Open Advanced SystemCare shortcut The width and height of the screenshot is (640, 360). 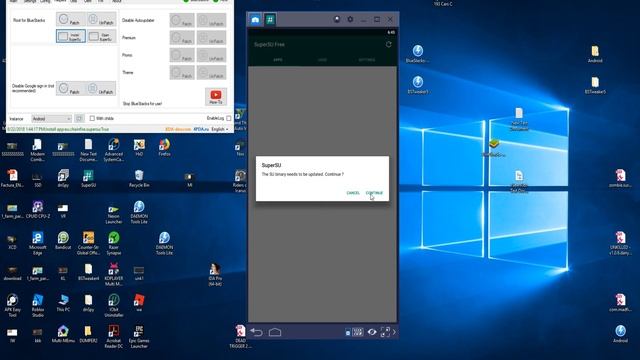[113, 150]
